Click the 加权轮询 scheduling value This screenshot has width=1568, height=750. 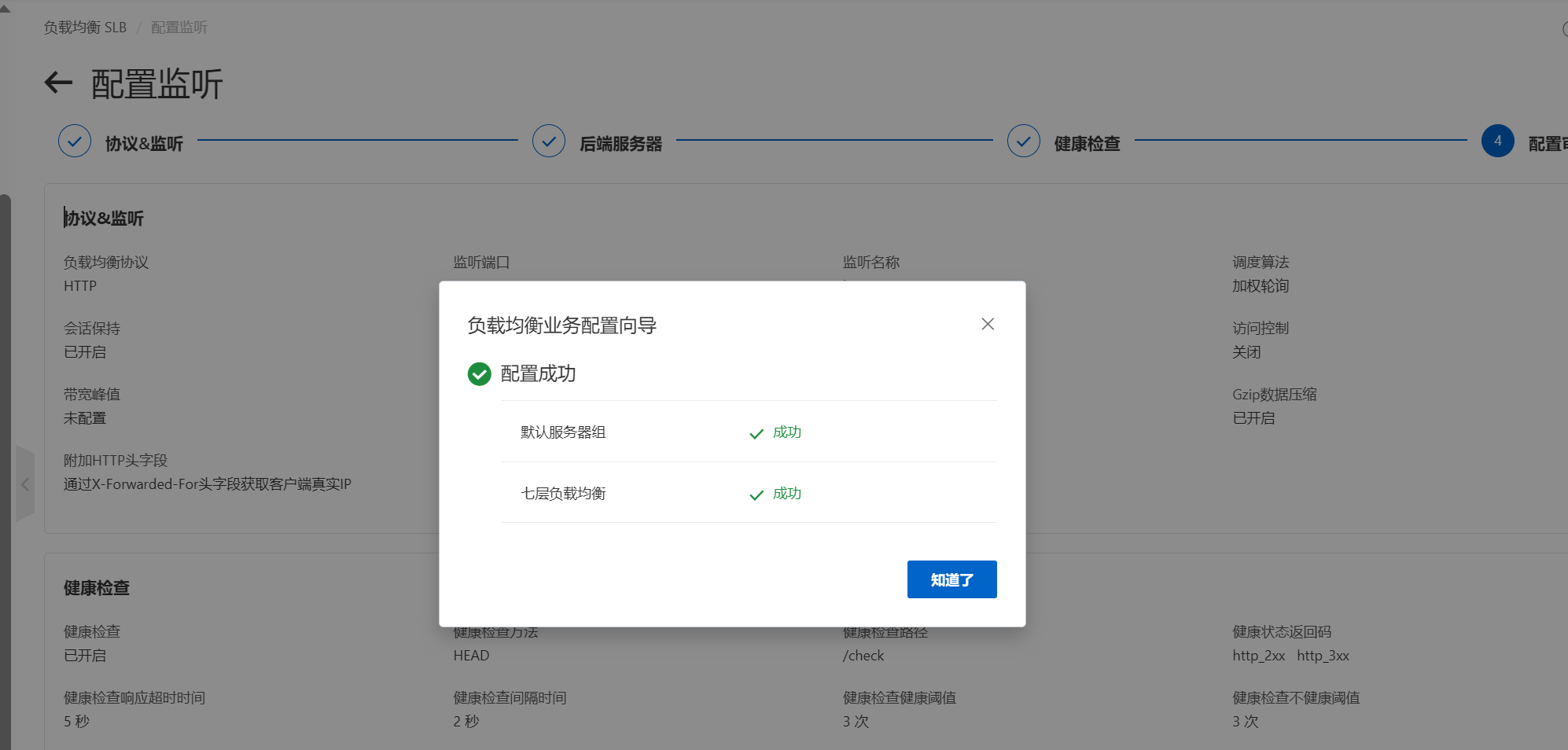point(1261,286)
